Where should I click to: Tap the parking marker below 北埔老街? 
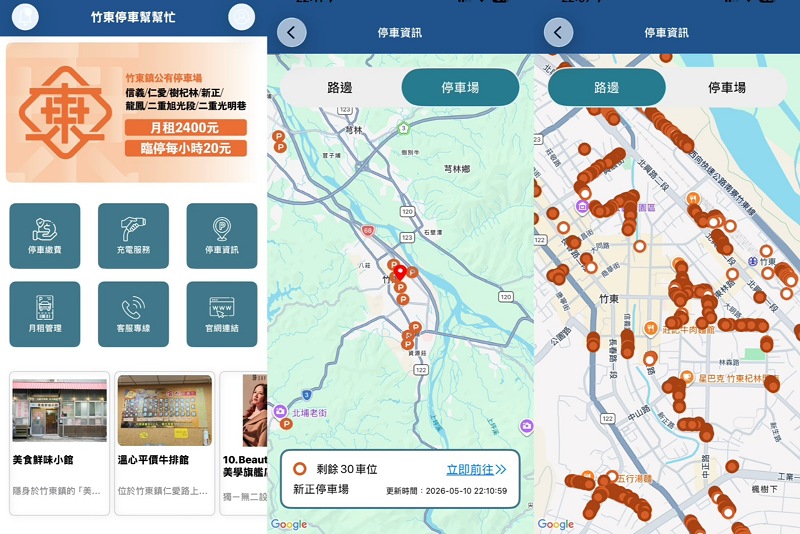tap(286, 424)
